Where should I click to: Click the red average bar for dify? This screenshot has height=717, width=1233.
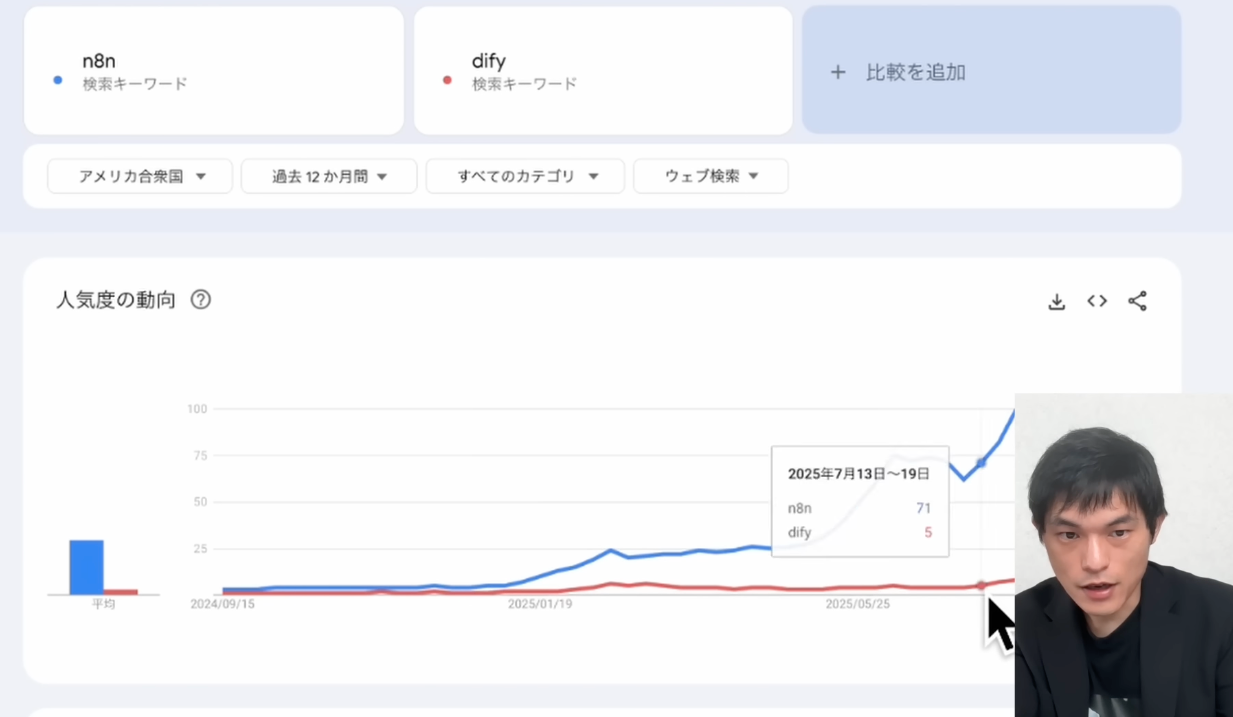click(x=121, y=592)
